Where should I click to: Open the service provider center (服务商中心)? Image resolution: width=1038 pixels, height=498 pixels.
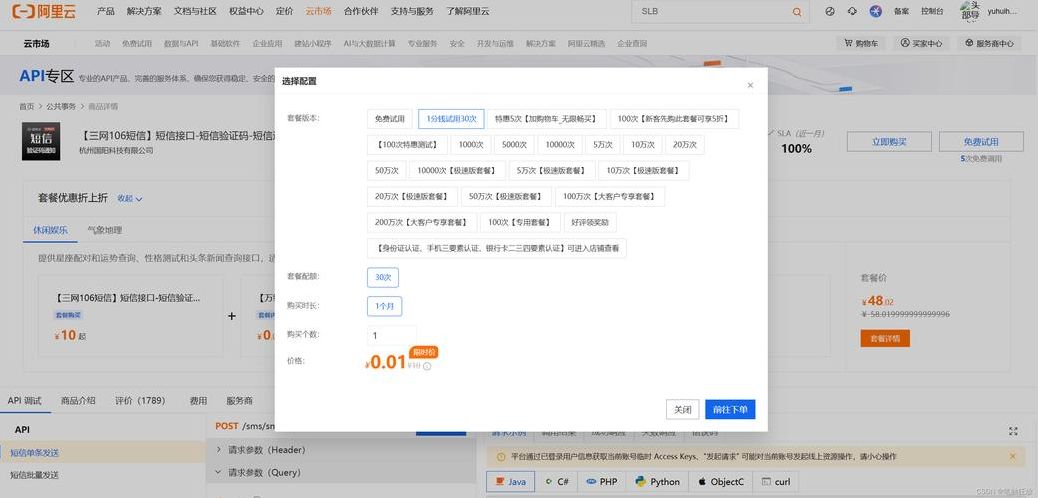pos(989,43)
